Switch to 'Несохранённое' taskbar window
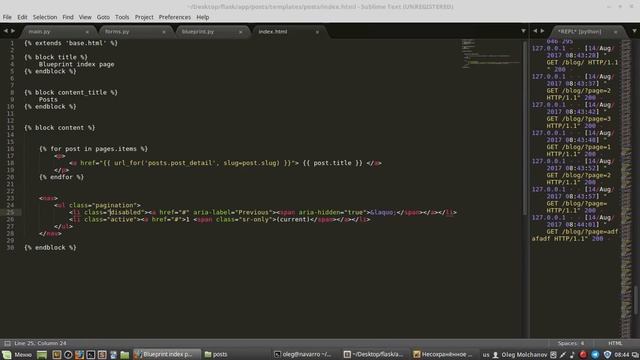The width and height of the screenshot is (640, 360). (443, 354)
